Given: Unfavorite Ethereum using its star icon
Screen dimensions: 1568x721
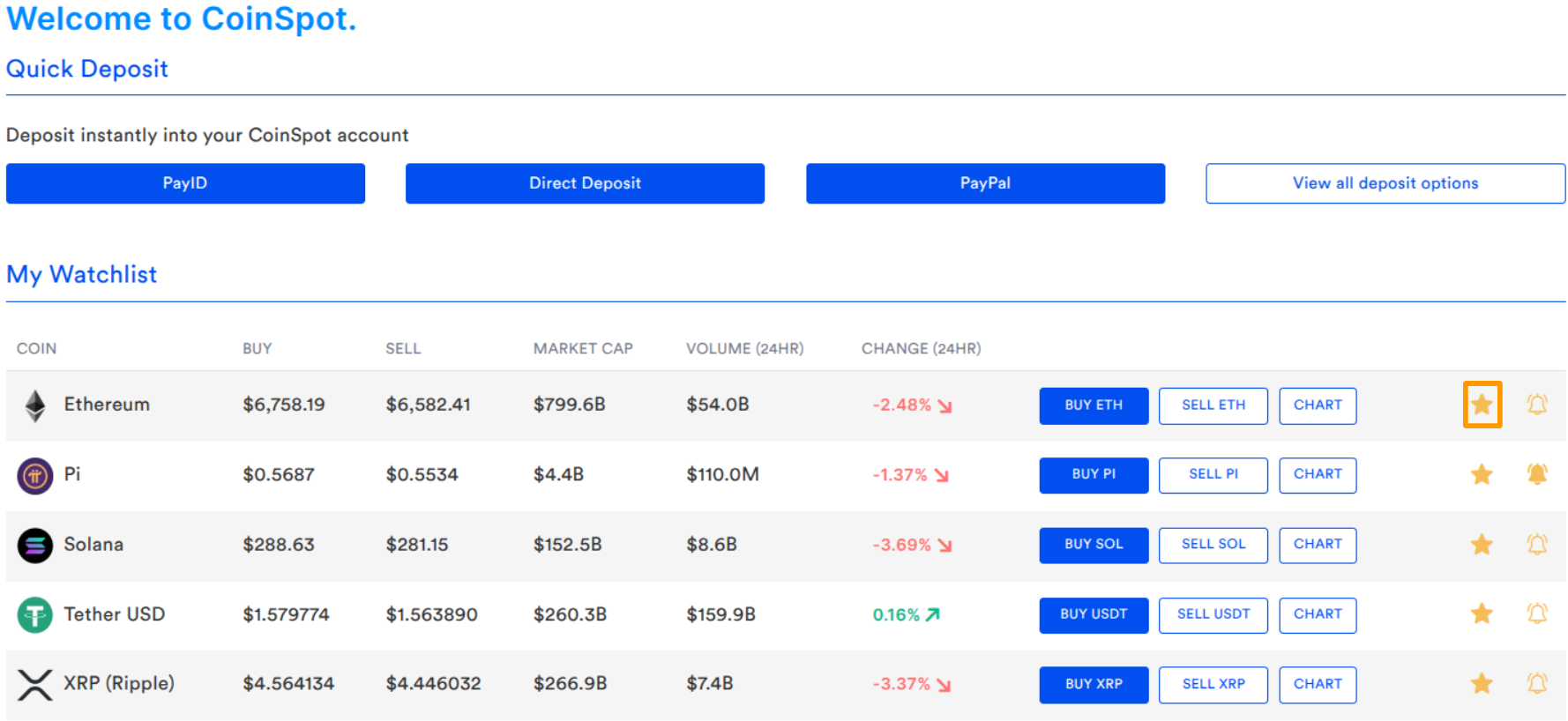Looking at the screenshot, I should click(x=1482, y=405).
